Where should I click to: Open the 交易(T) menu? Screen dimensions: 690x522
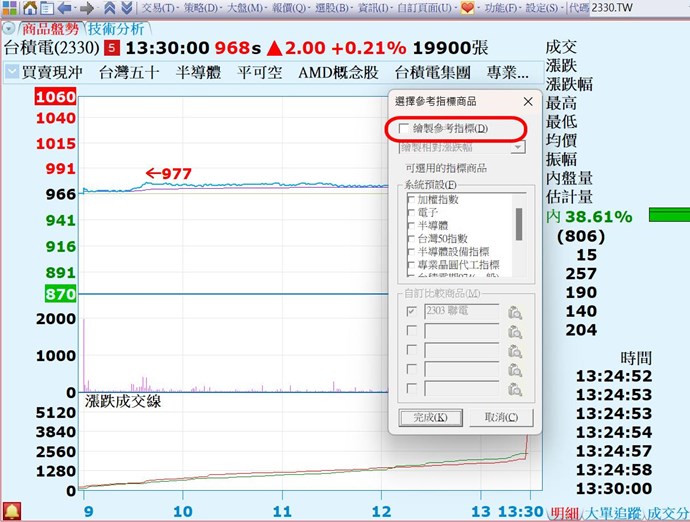coord(158,8)
